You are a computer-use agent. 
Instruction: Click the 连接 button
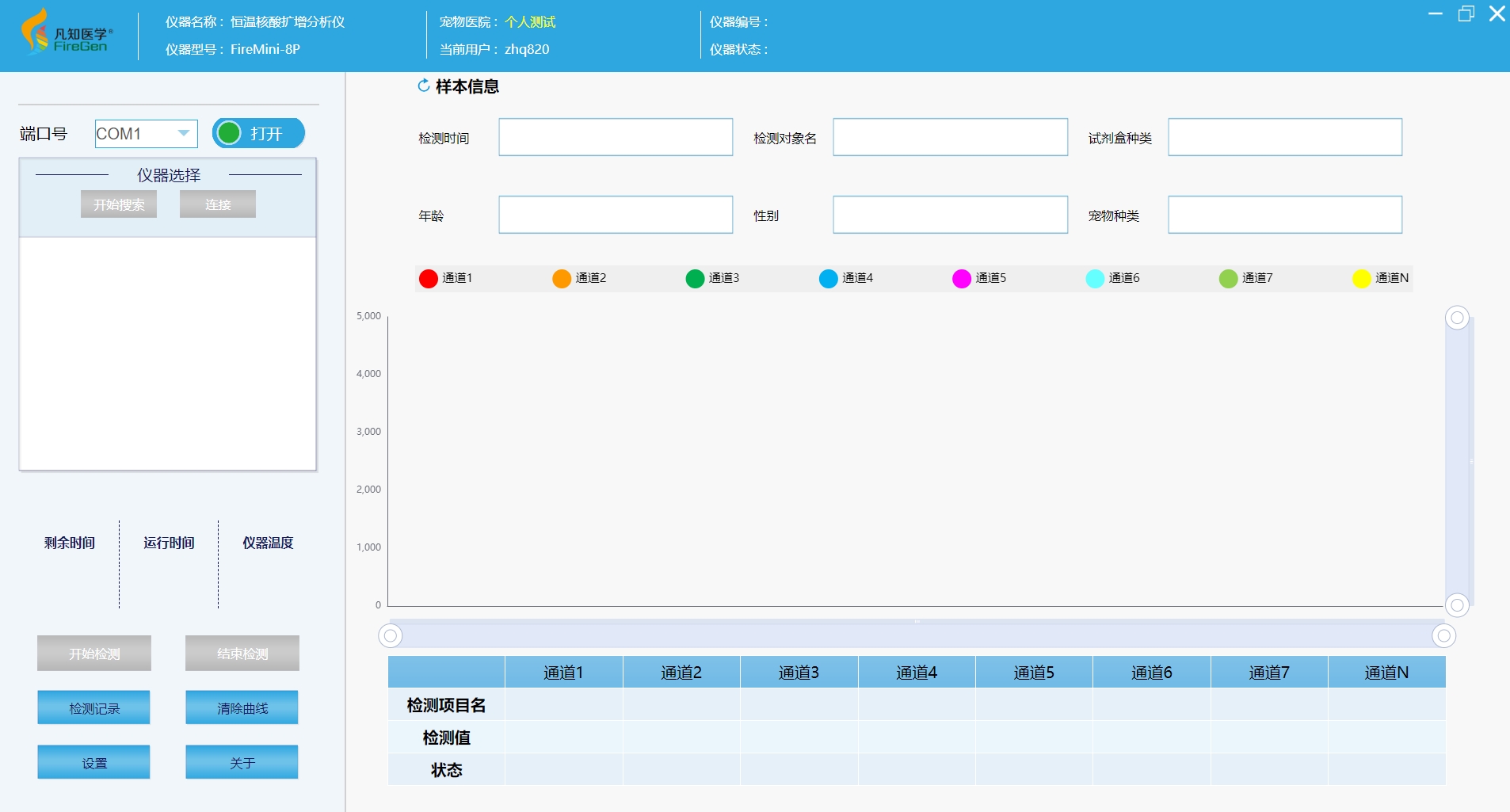[x=218, y=204]
